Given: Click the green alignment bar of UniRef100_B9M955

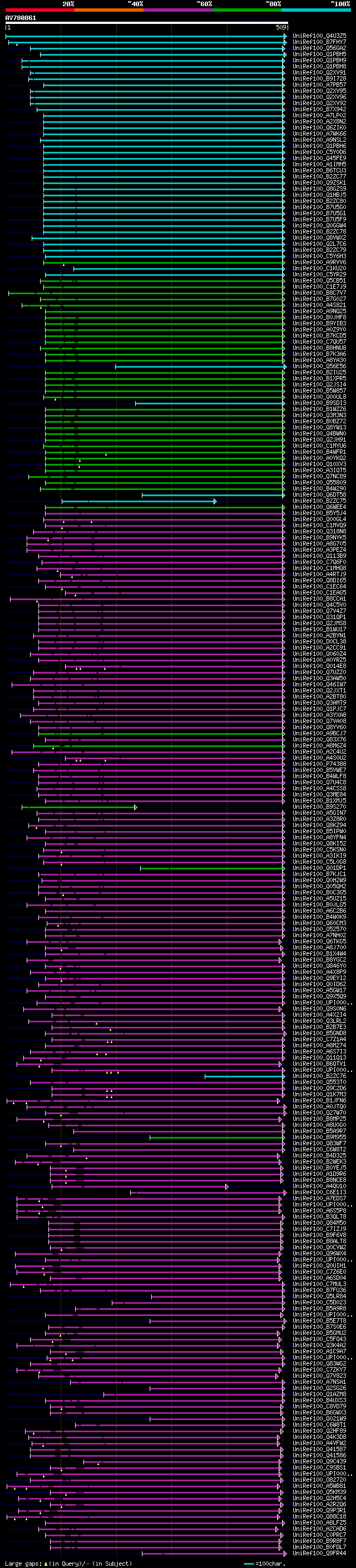Looking at the screenshot, I should tap(217, 1137).
